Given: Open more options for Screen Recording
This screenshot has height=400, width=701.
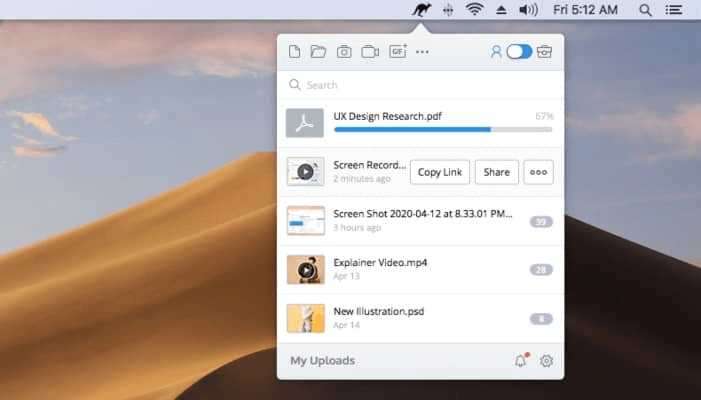Looking at the screenshot, I should 538,172.
